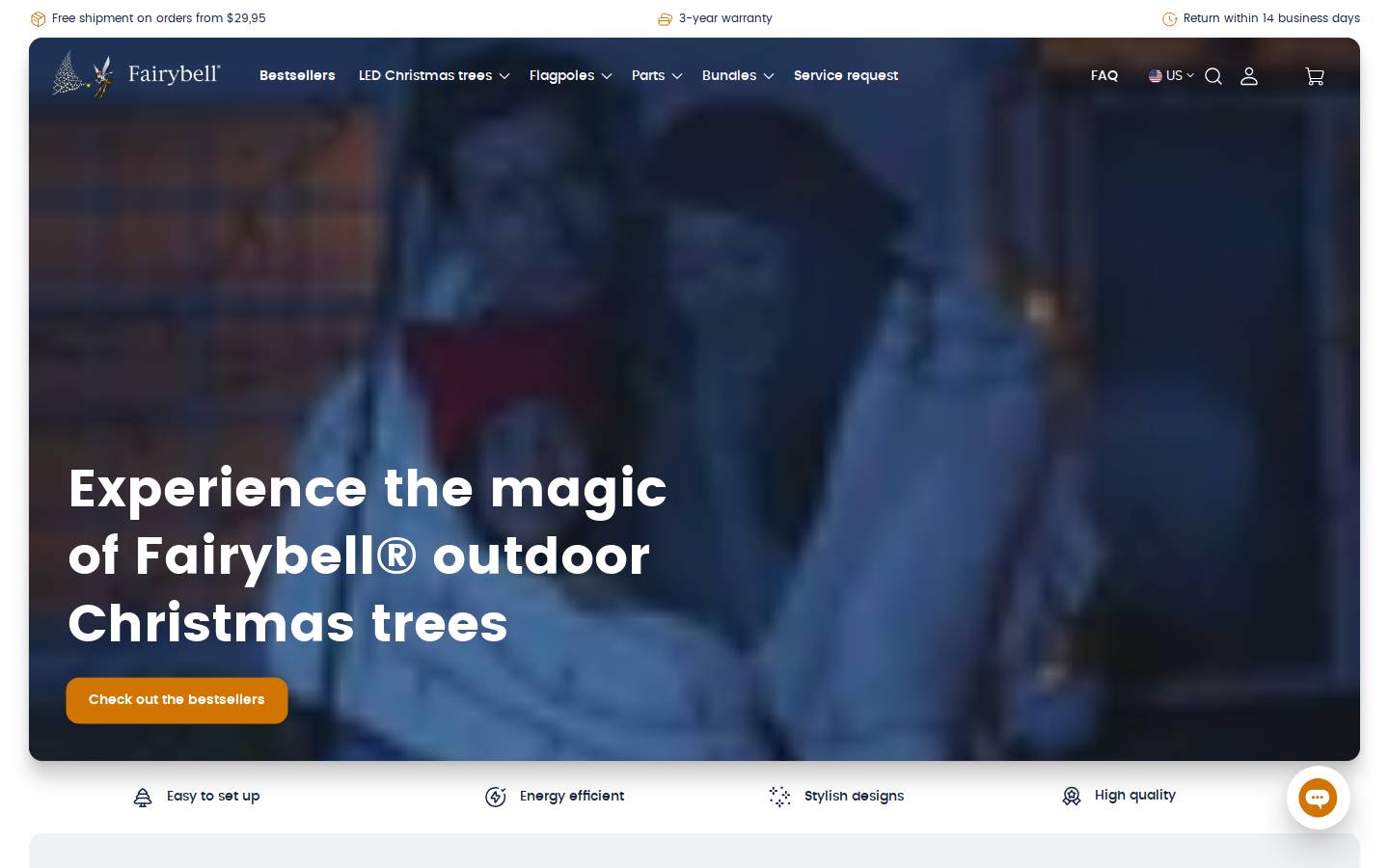Click 'Return within 14 business days' text

pyautogui.click(x=1271, y=18)
